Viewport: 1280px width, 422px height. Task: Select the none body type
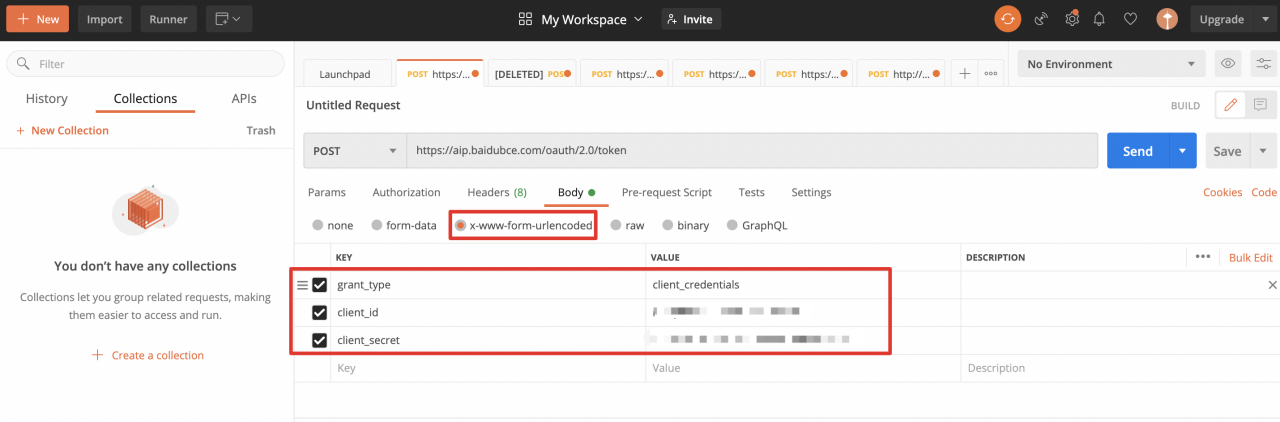coord(317,225)
